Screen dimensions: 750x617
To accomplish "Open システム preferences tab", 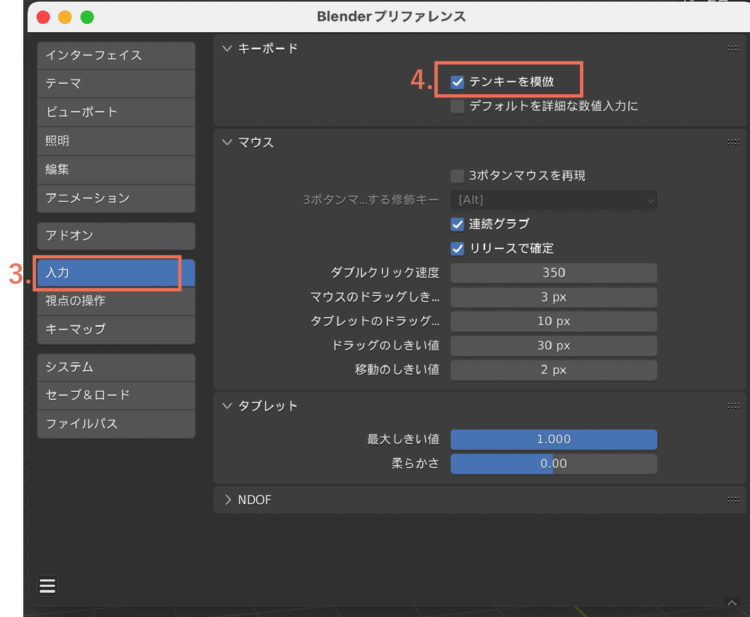I will click(x=116, y=367).
